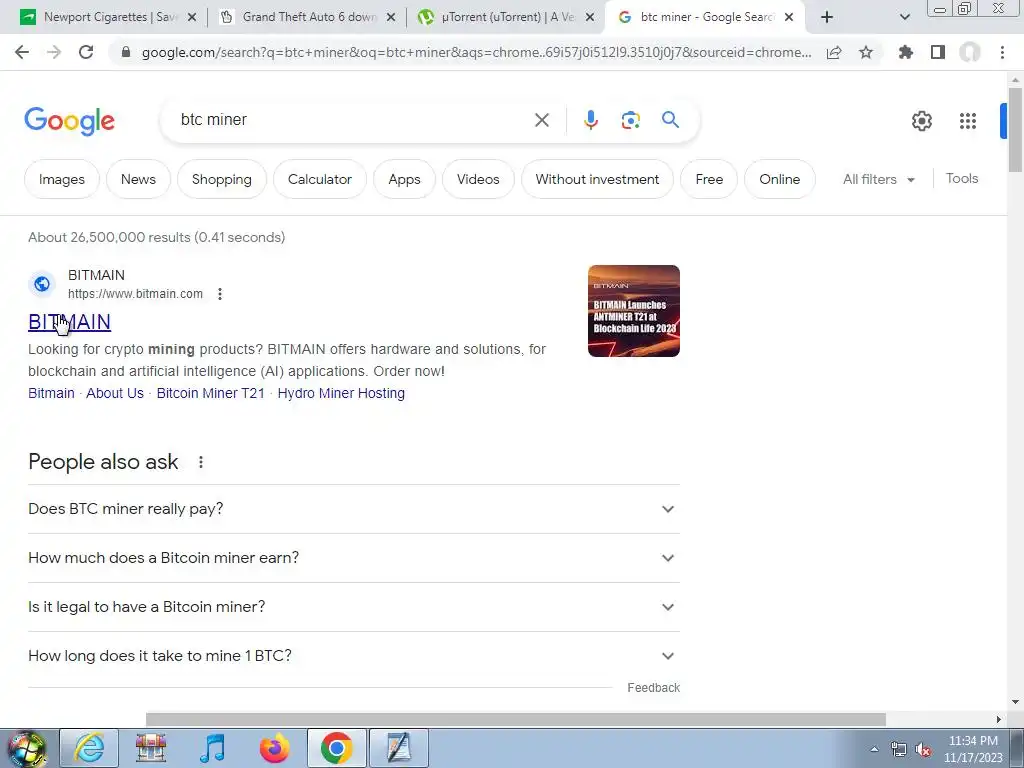Open the People also ask options dots
Image resolution: width=1024 pixels, height=768 pixels.
click(201, 462)
